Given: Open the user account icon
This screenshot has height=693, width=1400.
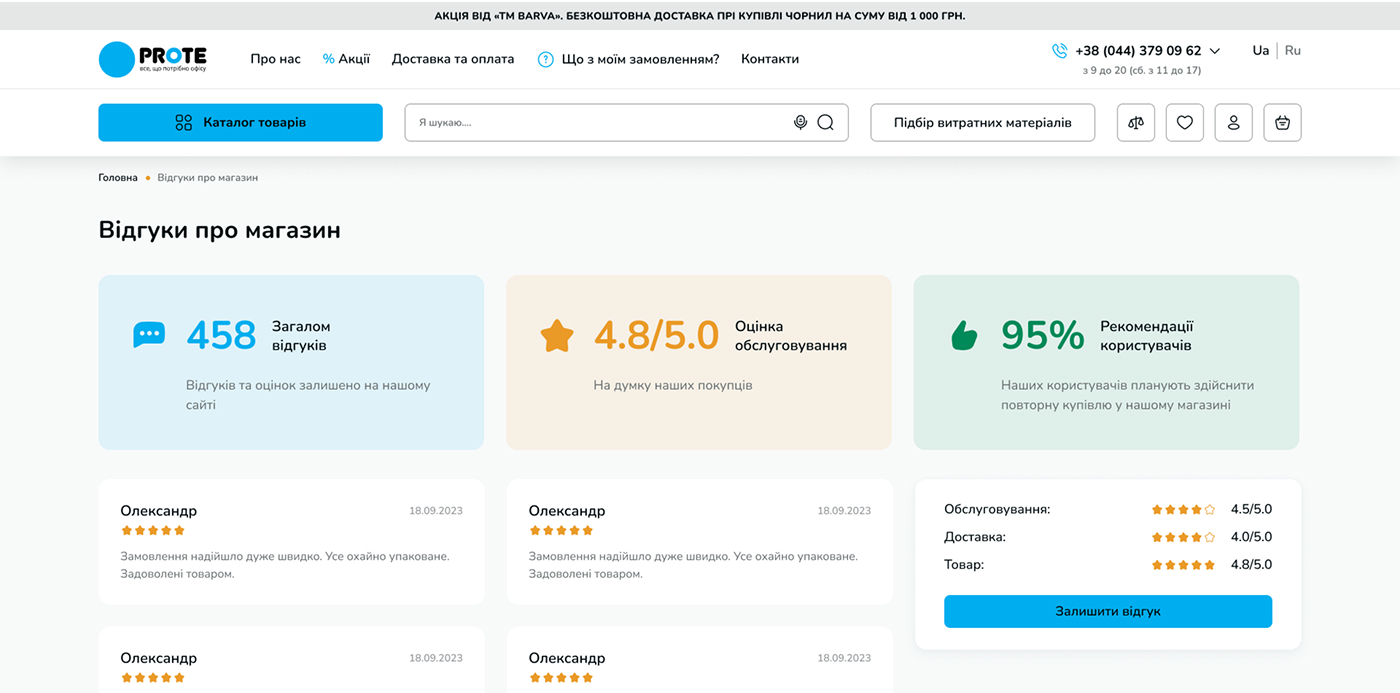Looking at the screenshot, I should click(1233, 123).
